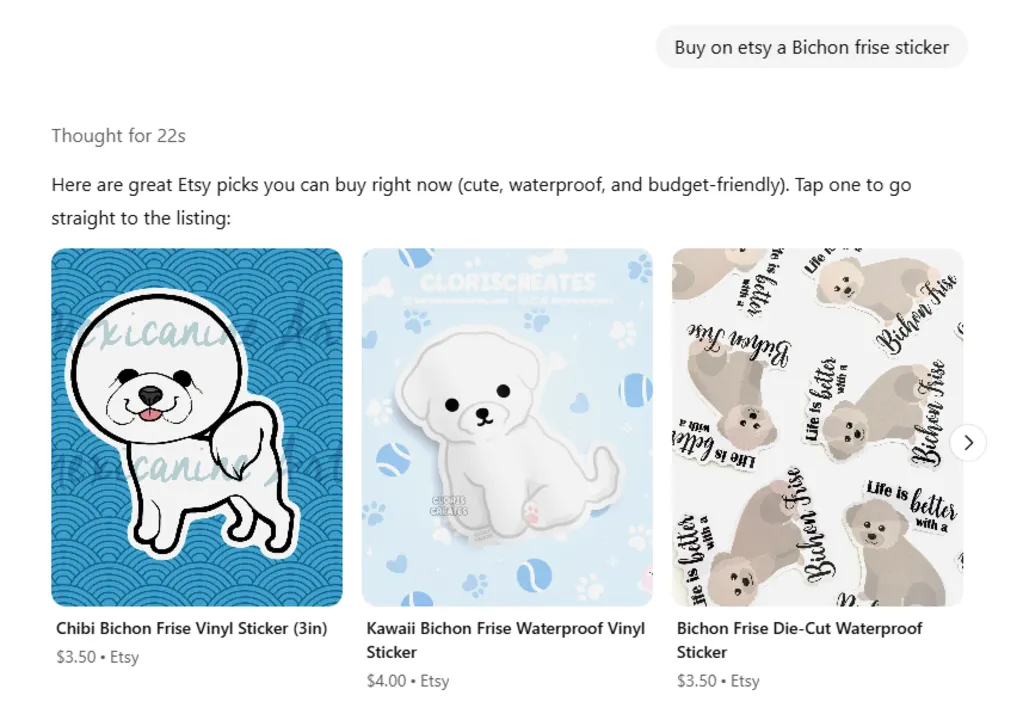1023x714 pixels.
Task: Click the pink paw pad on kawaii puppy
Action: (532, 512)
